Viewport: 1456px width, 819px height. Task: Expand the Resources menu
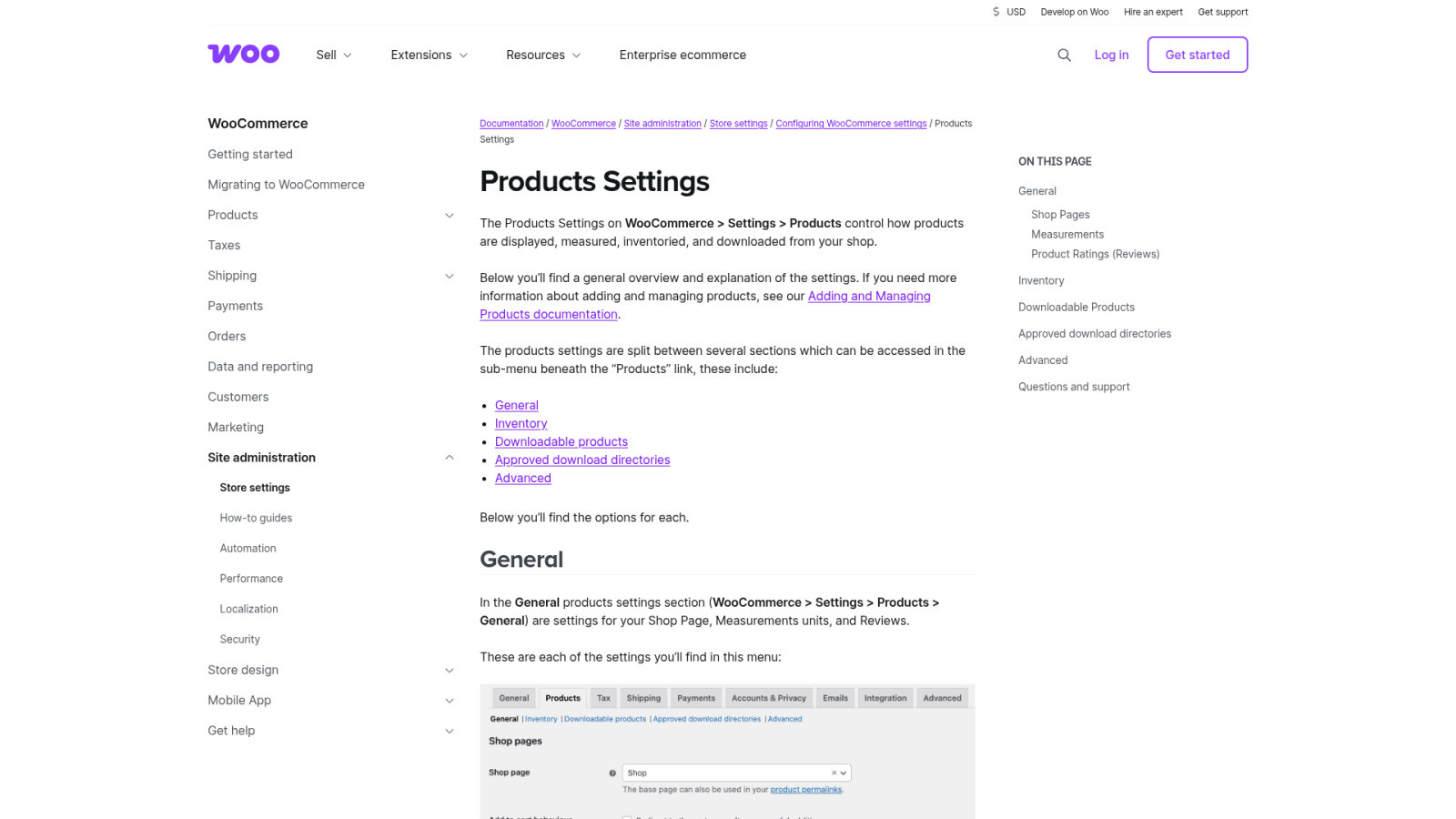tap(543, 55)
